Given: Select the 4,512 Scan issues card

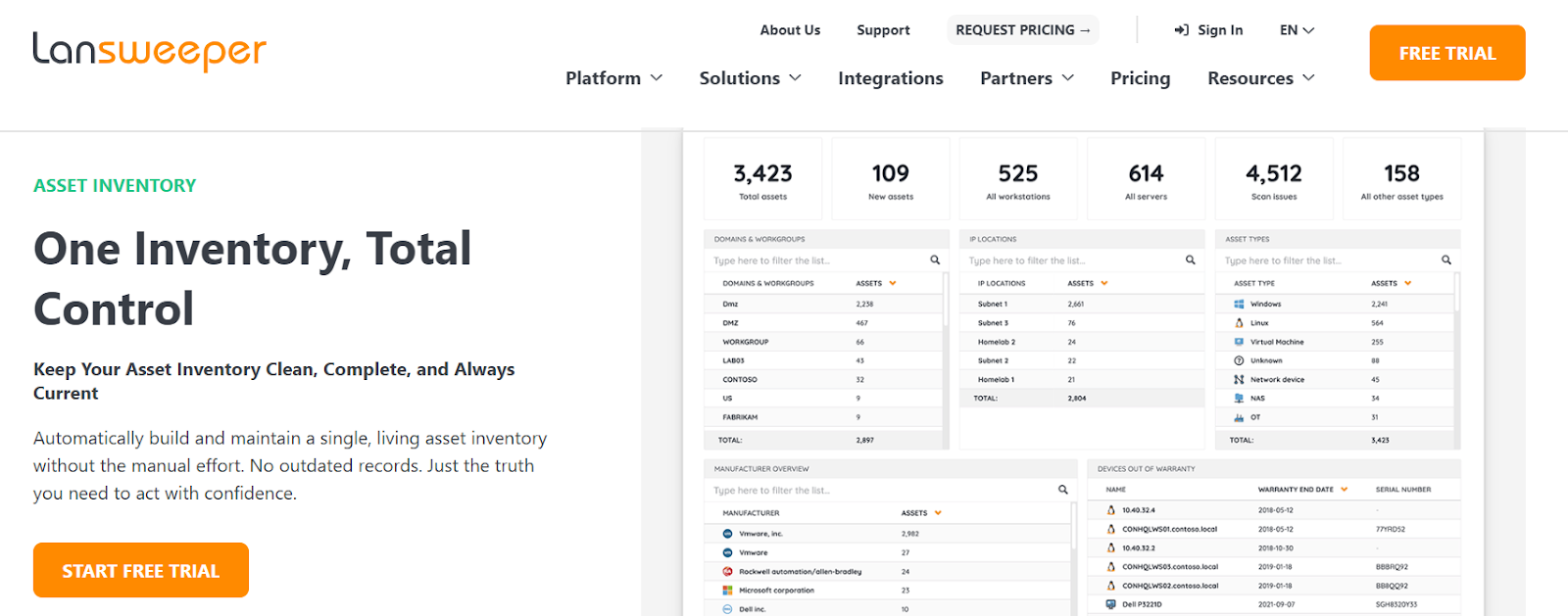Looking at the screenshot, I should point(1274,179).
